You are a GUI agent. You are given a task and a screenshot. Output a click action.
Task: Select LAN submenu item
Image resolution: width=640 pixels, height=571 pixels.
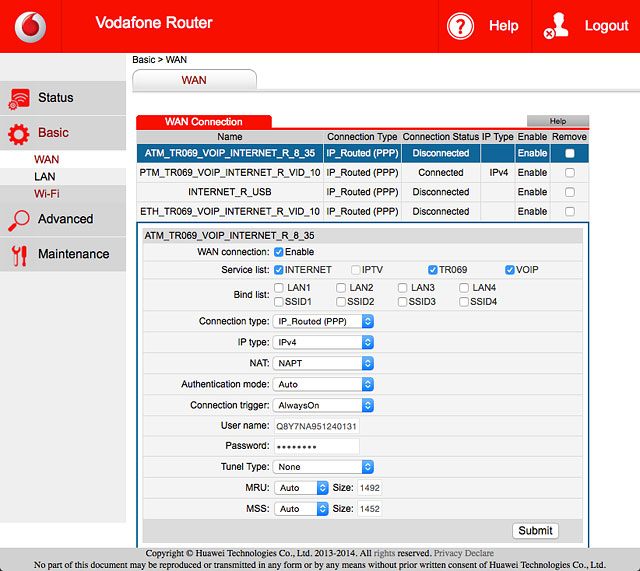44,177
